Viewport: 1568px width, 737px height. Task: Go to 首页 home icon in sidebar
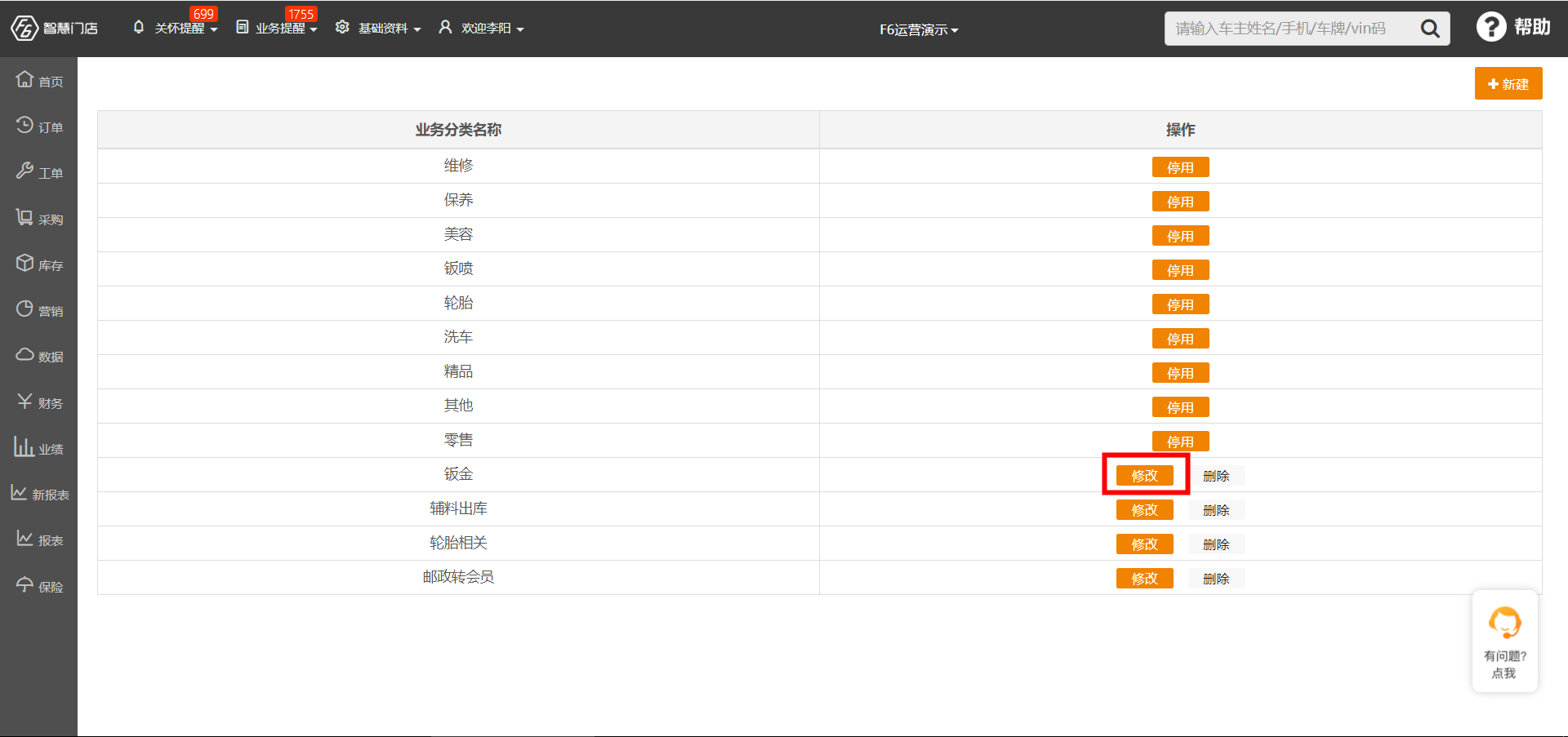25,79
